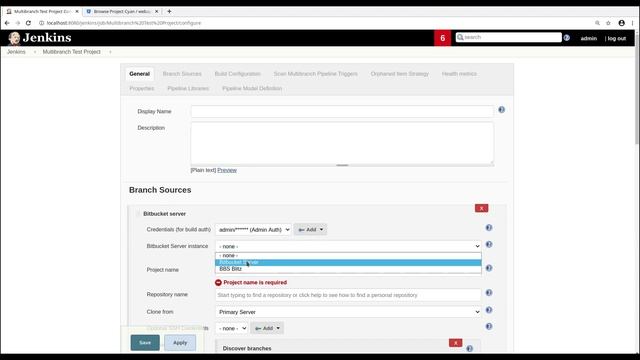The height and width of the screenshot is (360, 640).
Task: Open the Clone from dropdown
Action: coord(348,312)
